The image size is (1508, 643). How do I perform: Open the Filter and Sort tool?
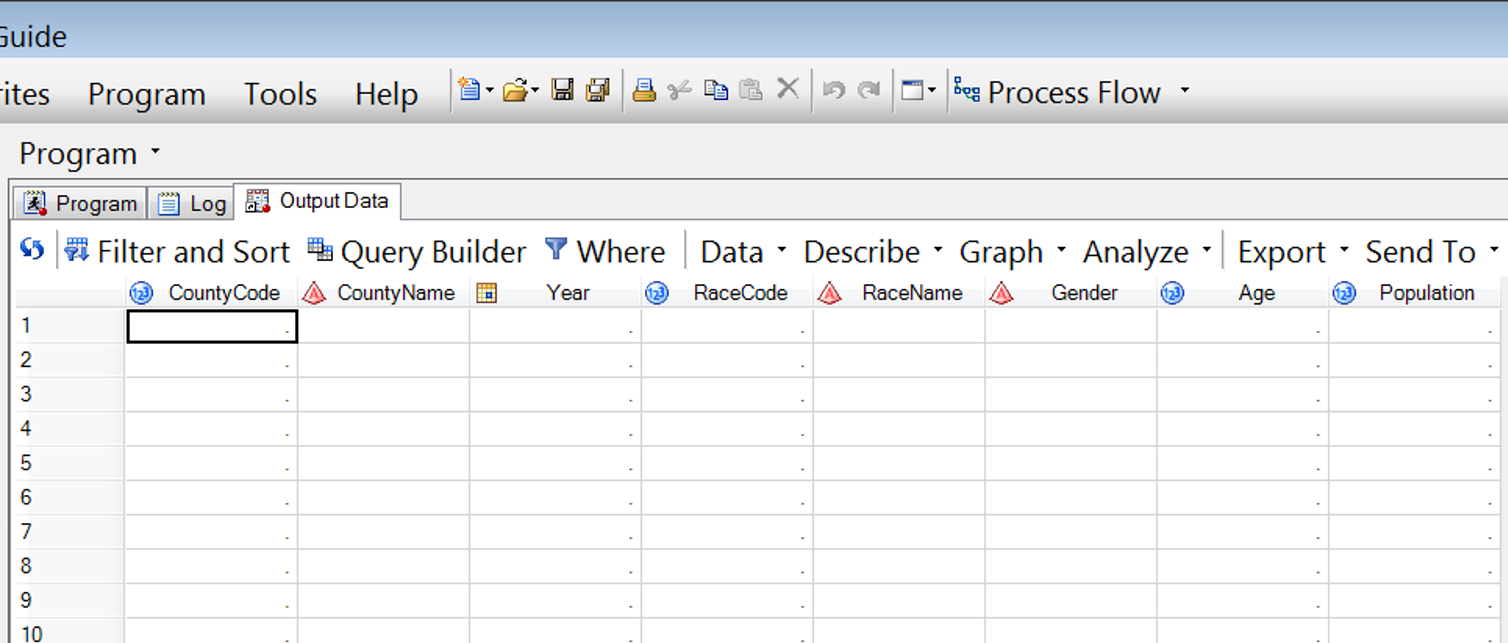(178, 252)
